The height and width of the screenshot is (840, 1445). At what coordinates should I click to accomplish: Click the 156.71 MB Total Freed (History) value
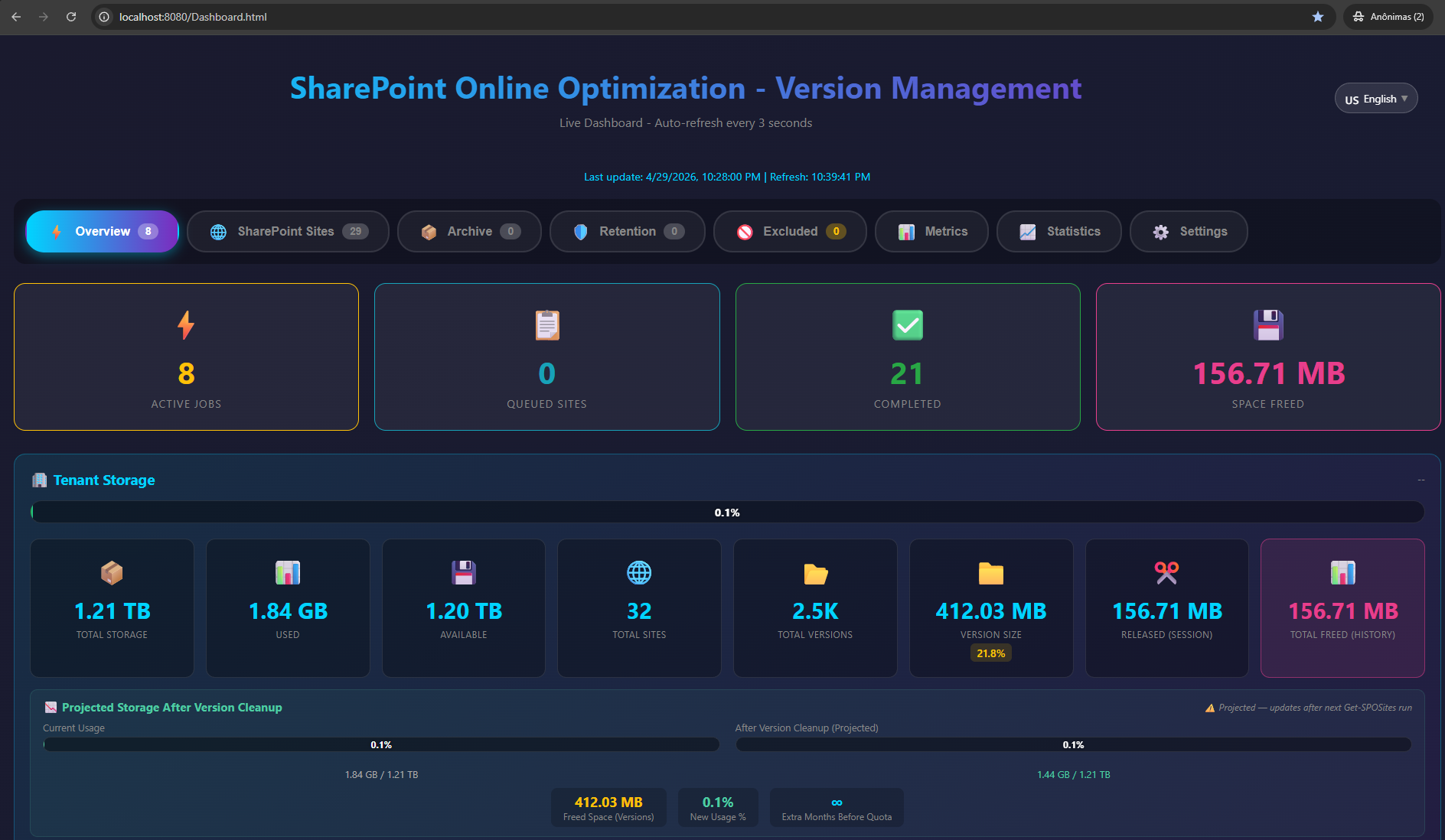click(1342, 611)
